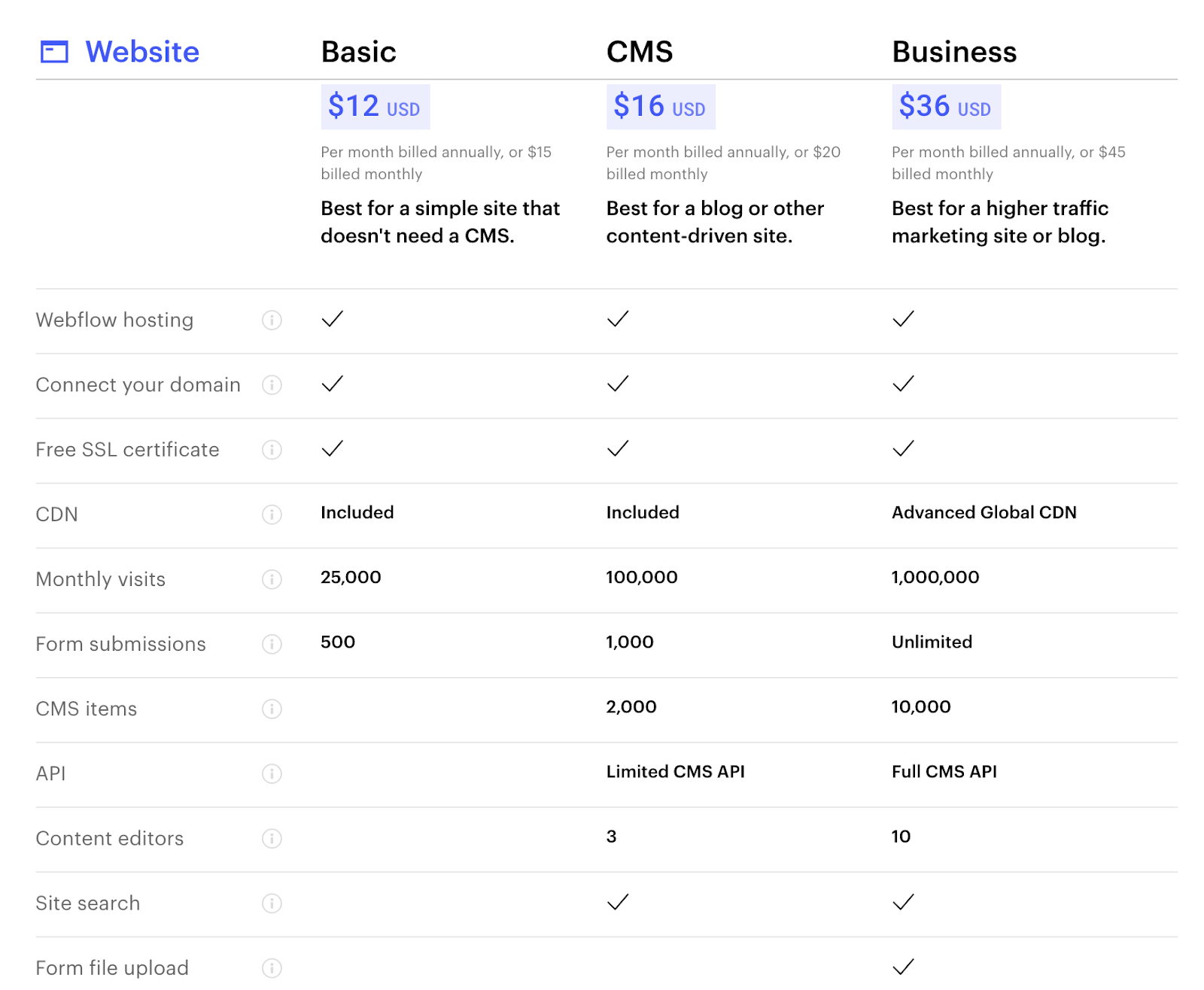Click the CMS items row label
Image resolution: width=1204 pixels, height=990 pixels.
(x=87, y=709)
